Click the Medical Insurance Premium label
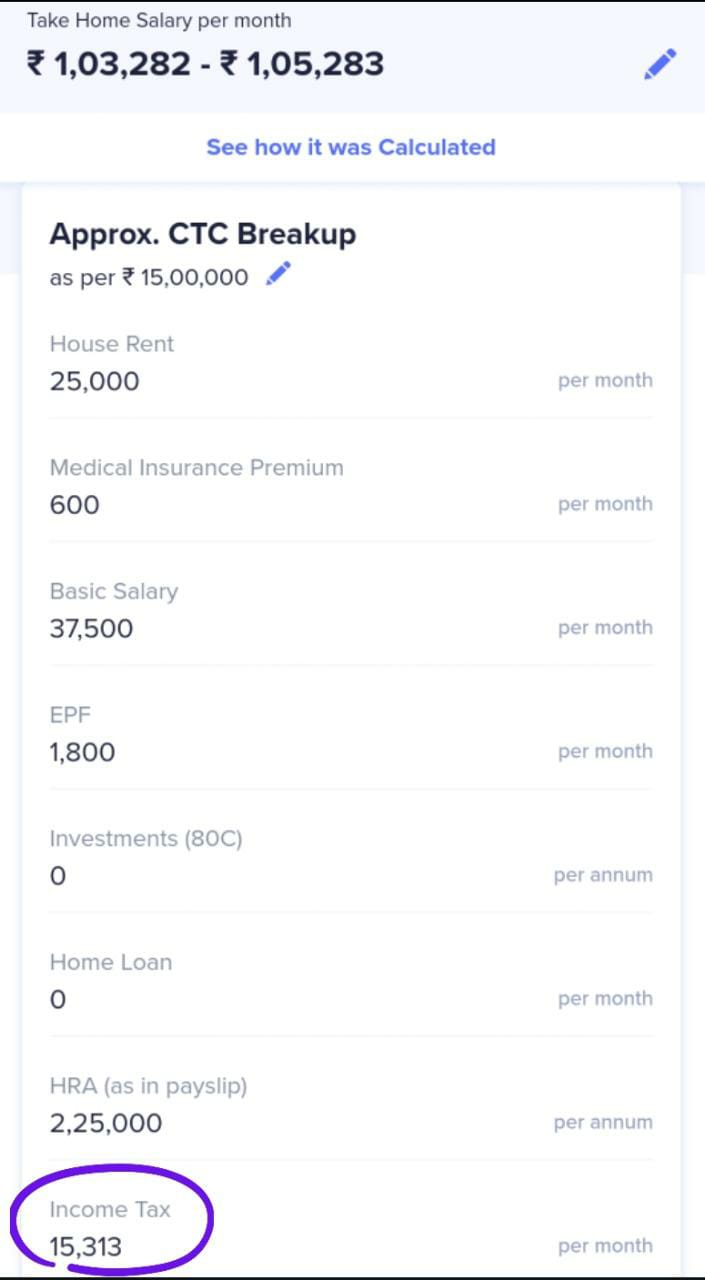 coord(196,468)
